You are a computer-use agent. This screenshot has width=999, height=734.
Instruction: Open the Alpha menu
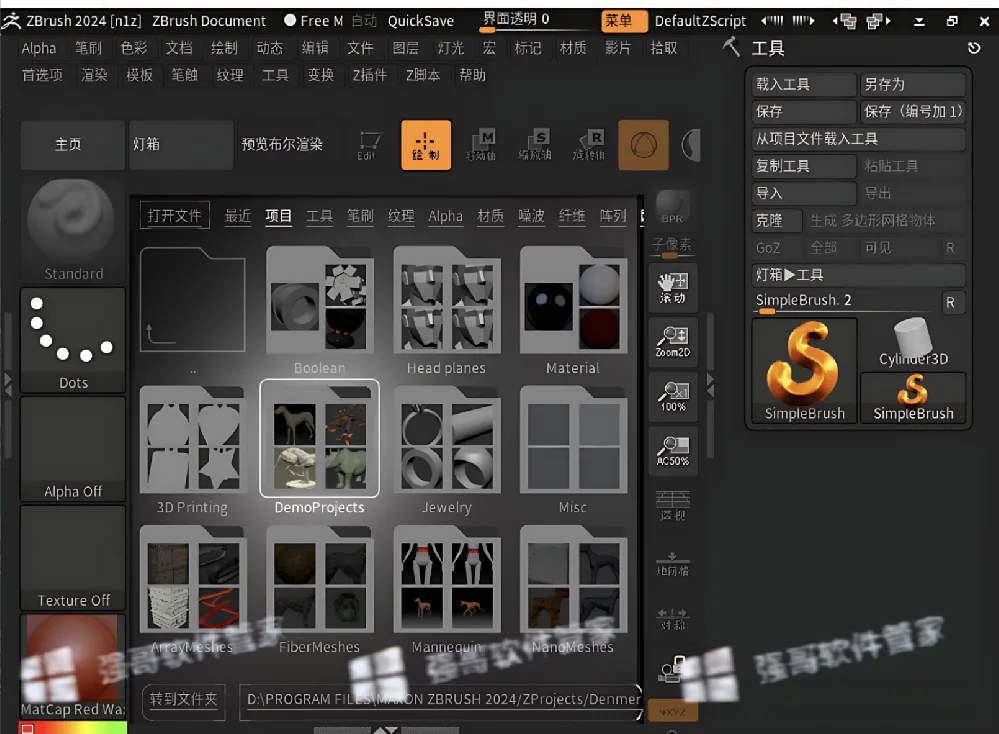click(x=39, y=48)
